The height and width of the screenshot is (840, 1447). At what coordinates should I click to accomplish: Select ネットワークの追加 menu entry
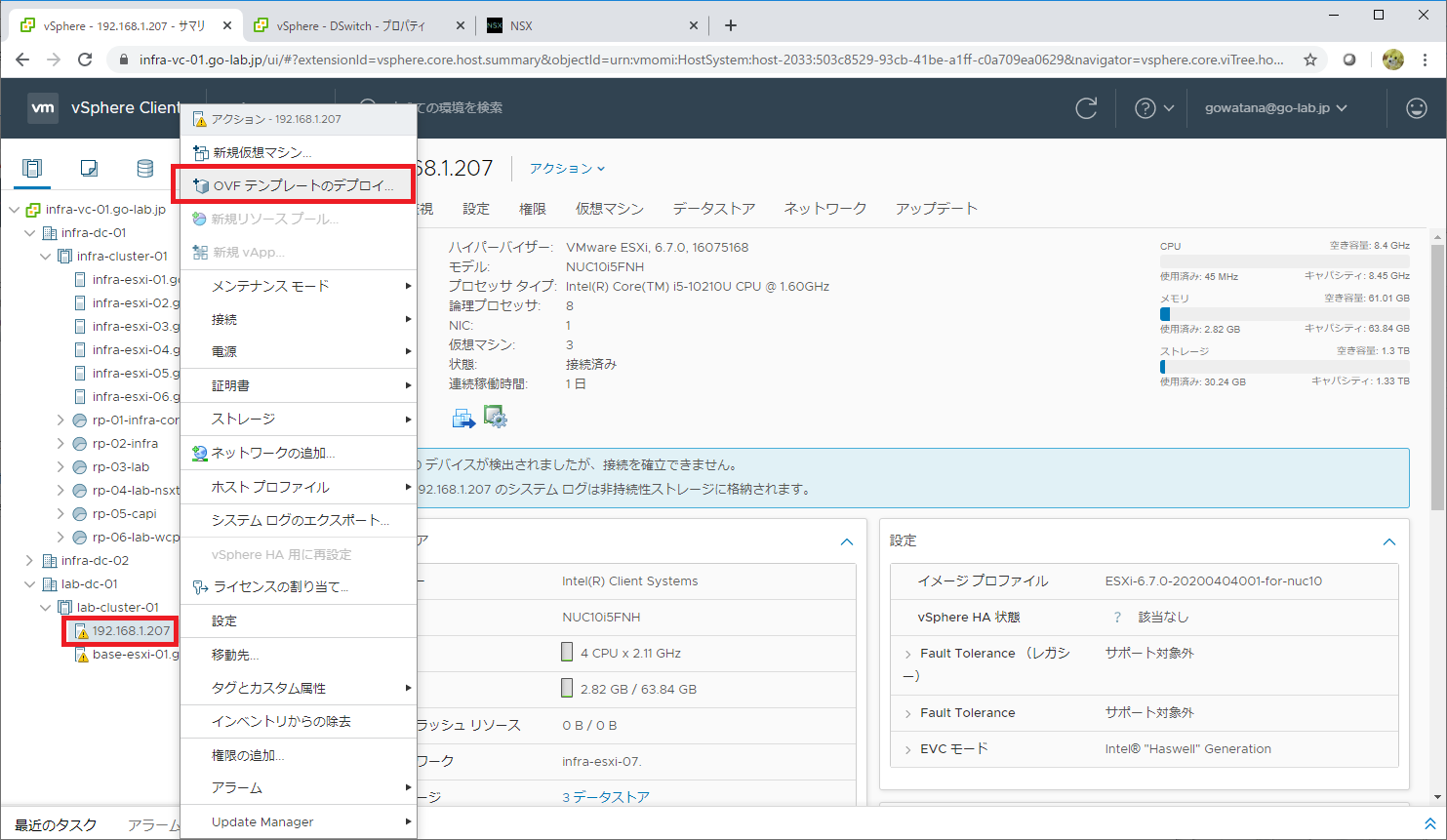[299, 453]
